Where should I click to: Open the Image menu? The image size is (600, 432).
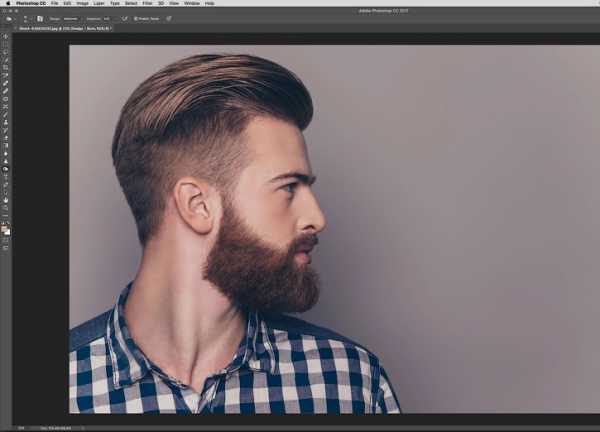click(82, 4)
